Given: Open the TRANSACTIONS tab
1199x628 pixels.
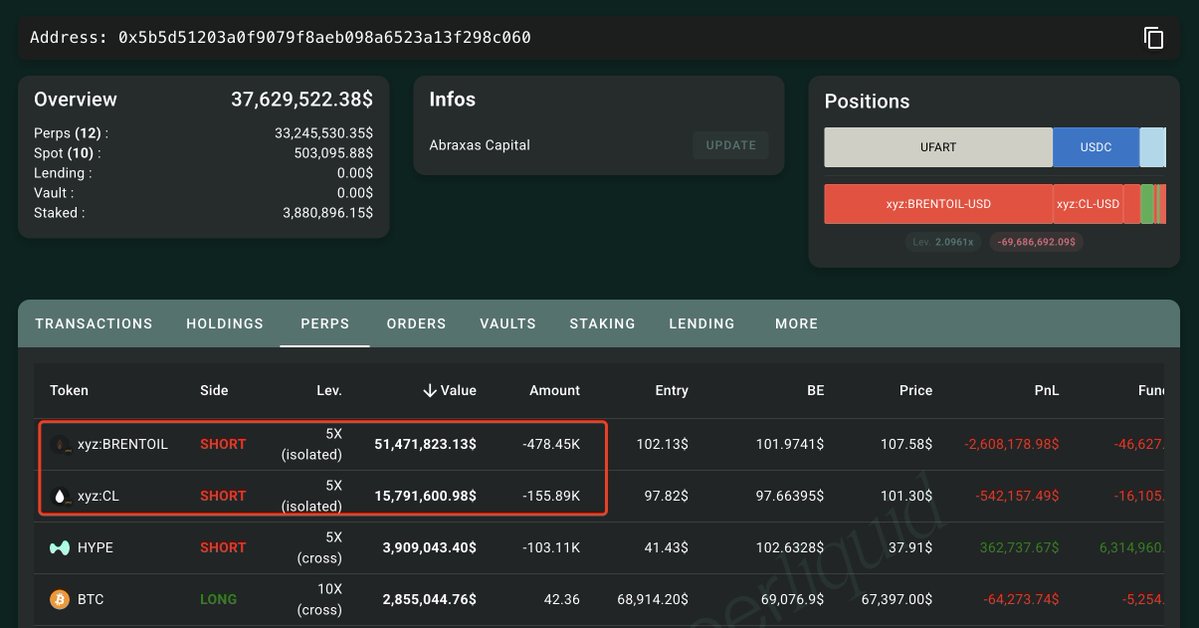Looking at the screenshot, I should 94,324.
